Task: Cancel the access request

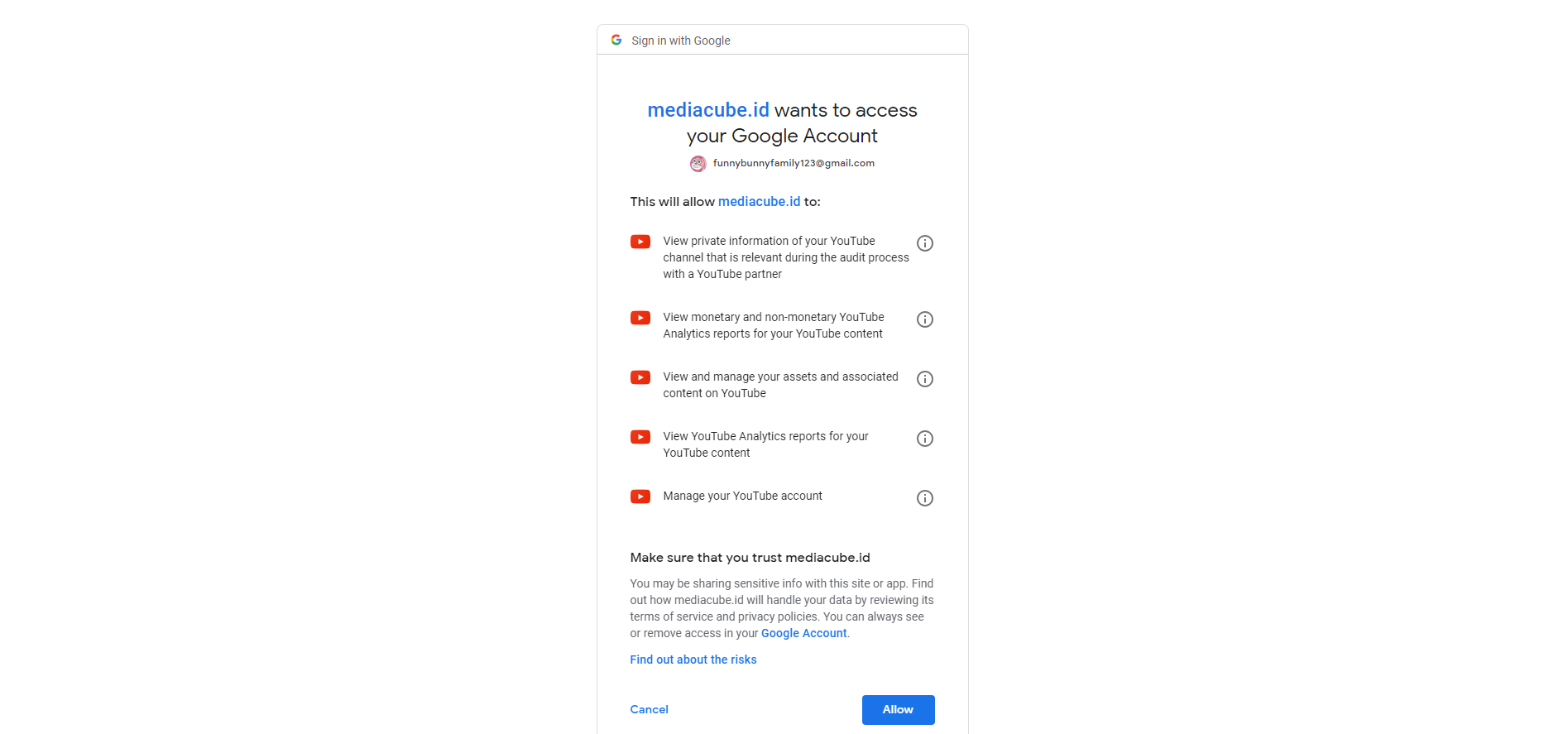Action: 650,709
